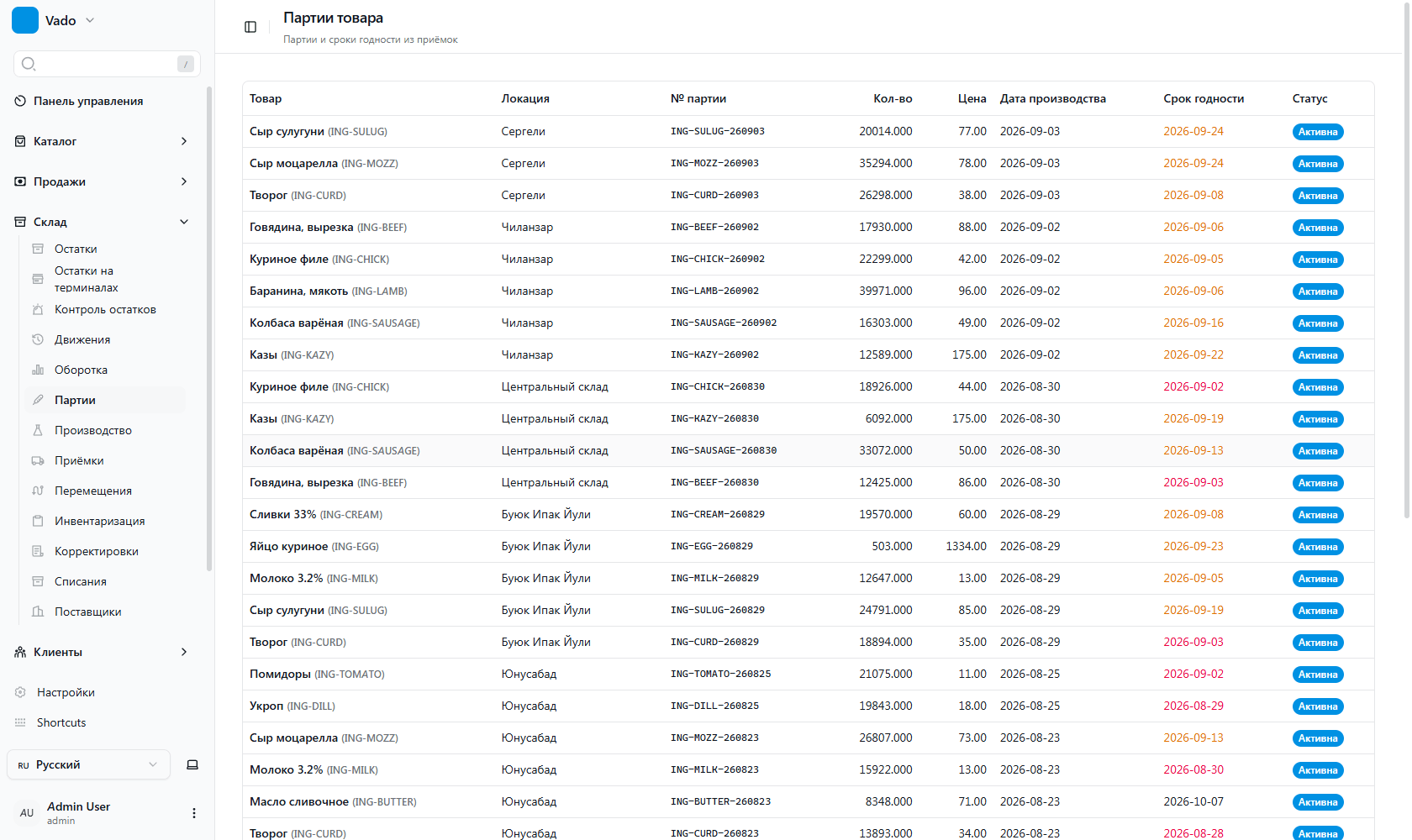Image resolution: width=1412 pixels, height=840 pixels.
Task: Open Kontrol ostatkov alert icon
Action: [38, 309]
